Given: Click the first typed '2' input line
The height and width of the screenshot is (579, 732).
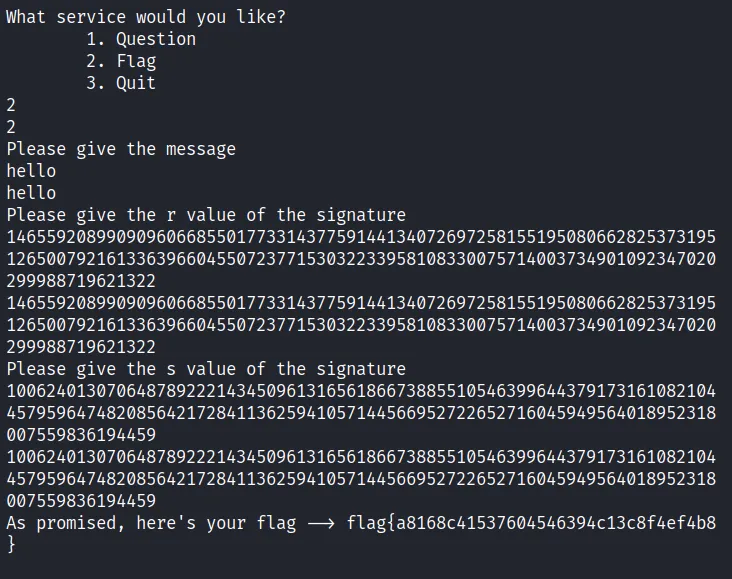Looking at the screenshot, I should click(x=11, y=105).
